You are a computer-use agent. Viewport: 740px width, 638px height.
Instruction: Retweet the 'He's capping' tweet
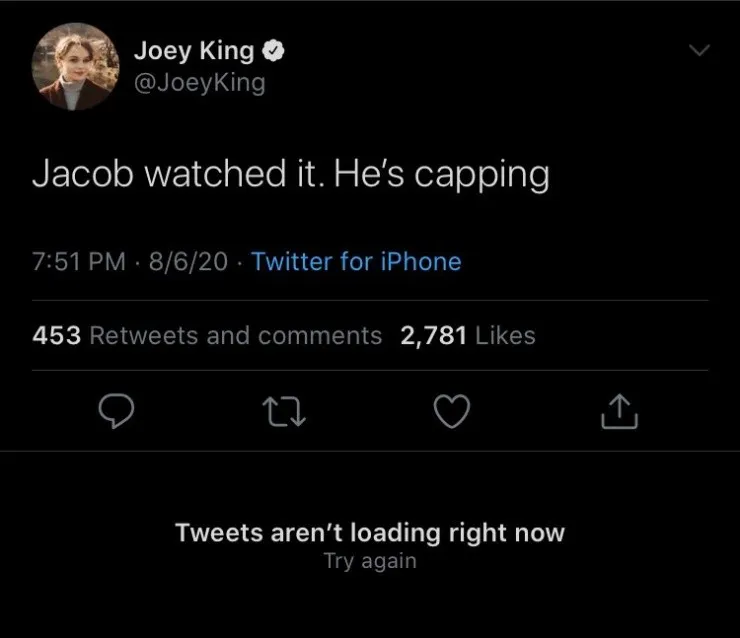(x=283, y=411)
